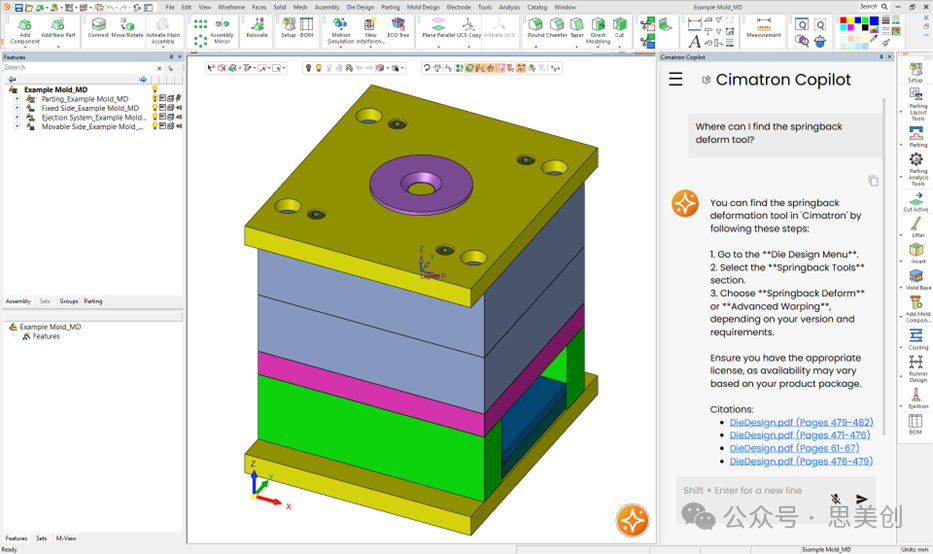This screenshot has height=554, width=933.
Task: Open the Activate Main Assembly dropdown arrow
Action: (162, 46)
